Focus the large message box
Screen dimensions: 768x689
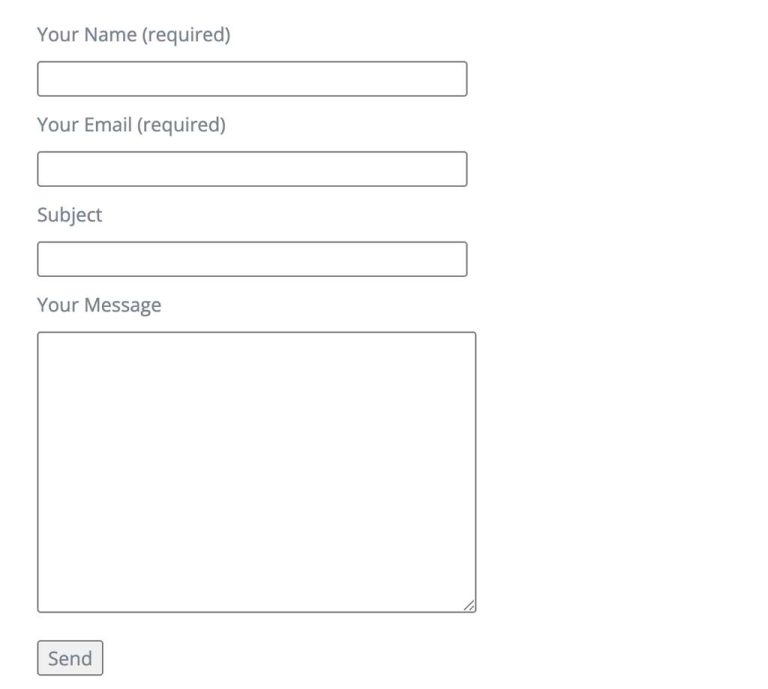pyautogui.click(x=256, y=472)
